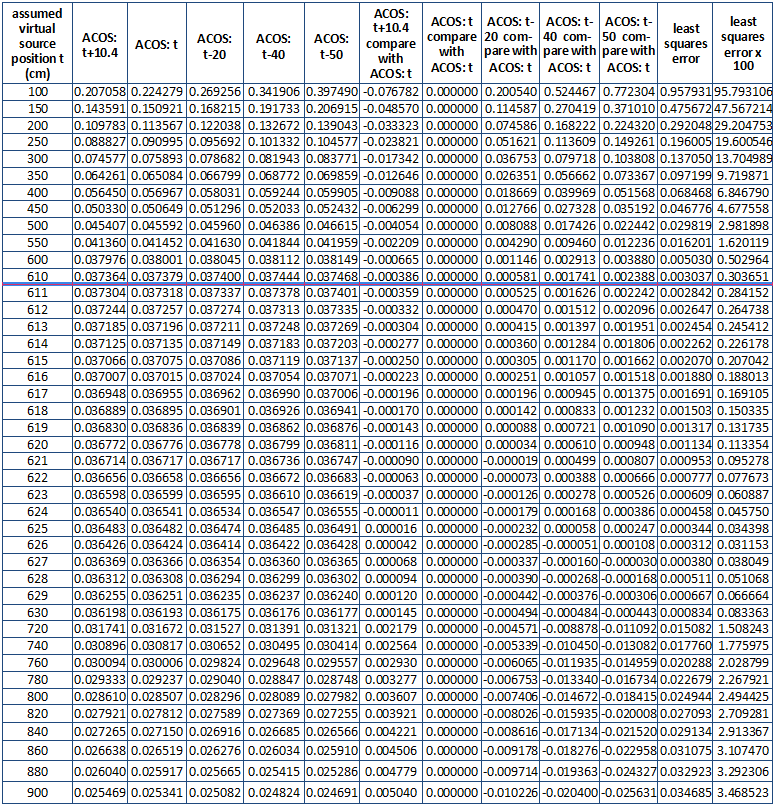The height and width of the screenshot is (806, 775).
Task: Click the cell with value -0.076782
Action: (x=394, y=91)
